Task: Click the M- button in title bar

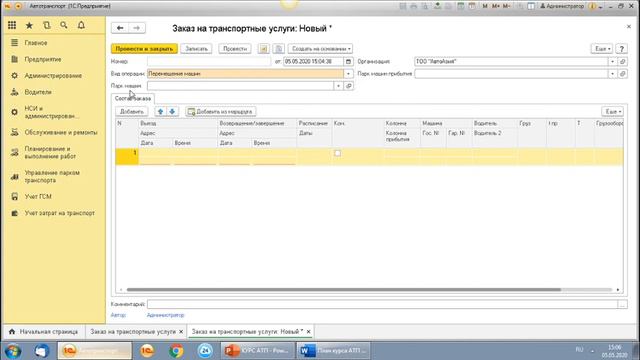Action: (507, 6)
